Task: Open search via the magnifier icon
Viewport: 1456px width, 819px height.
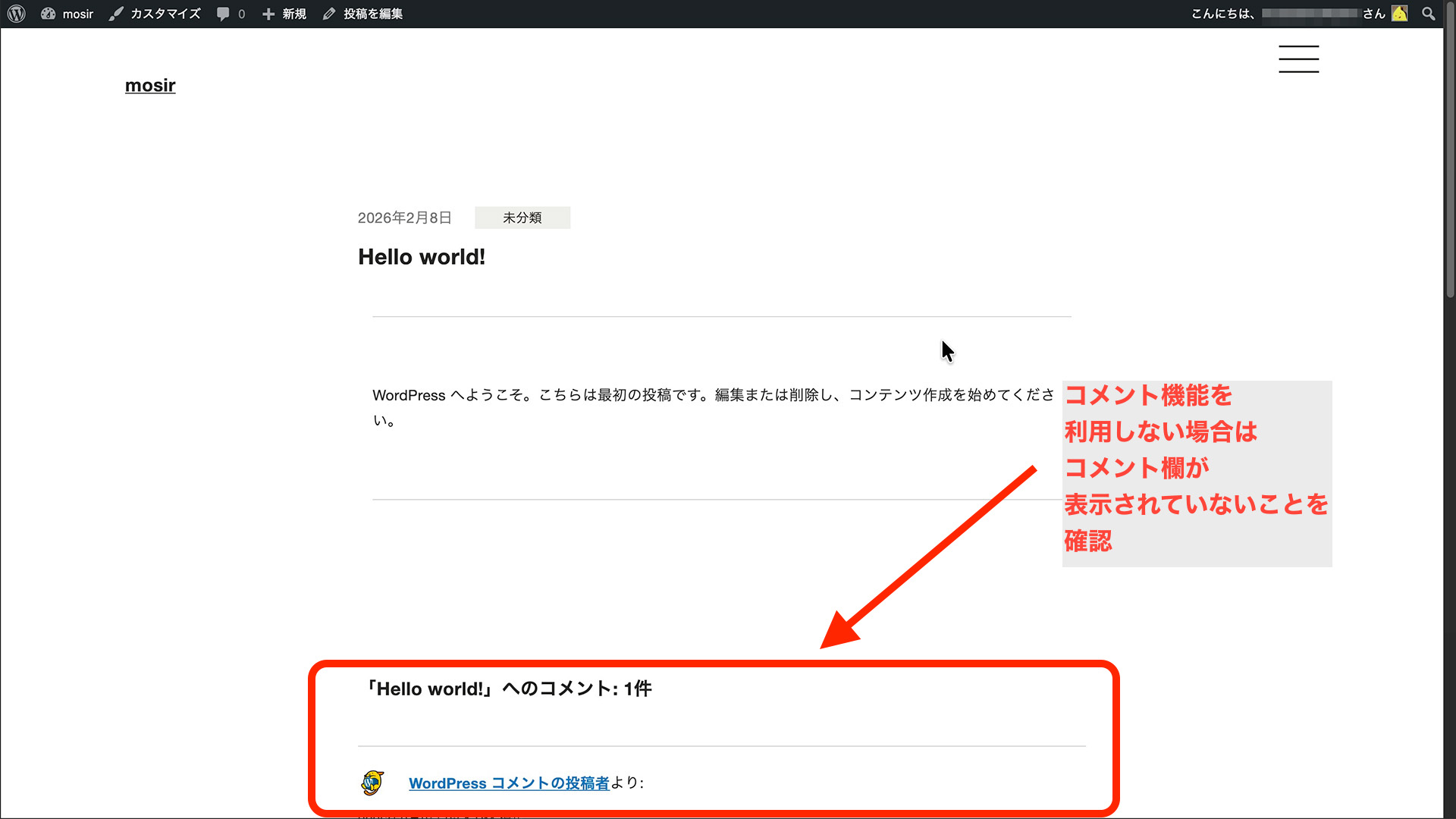Action: 1429,13
